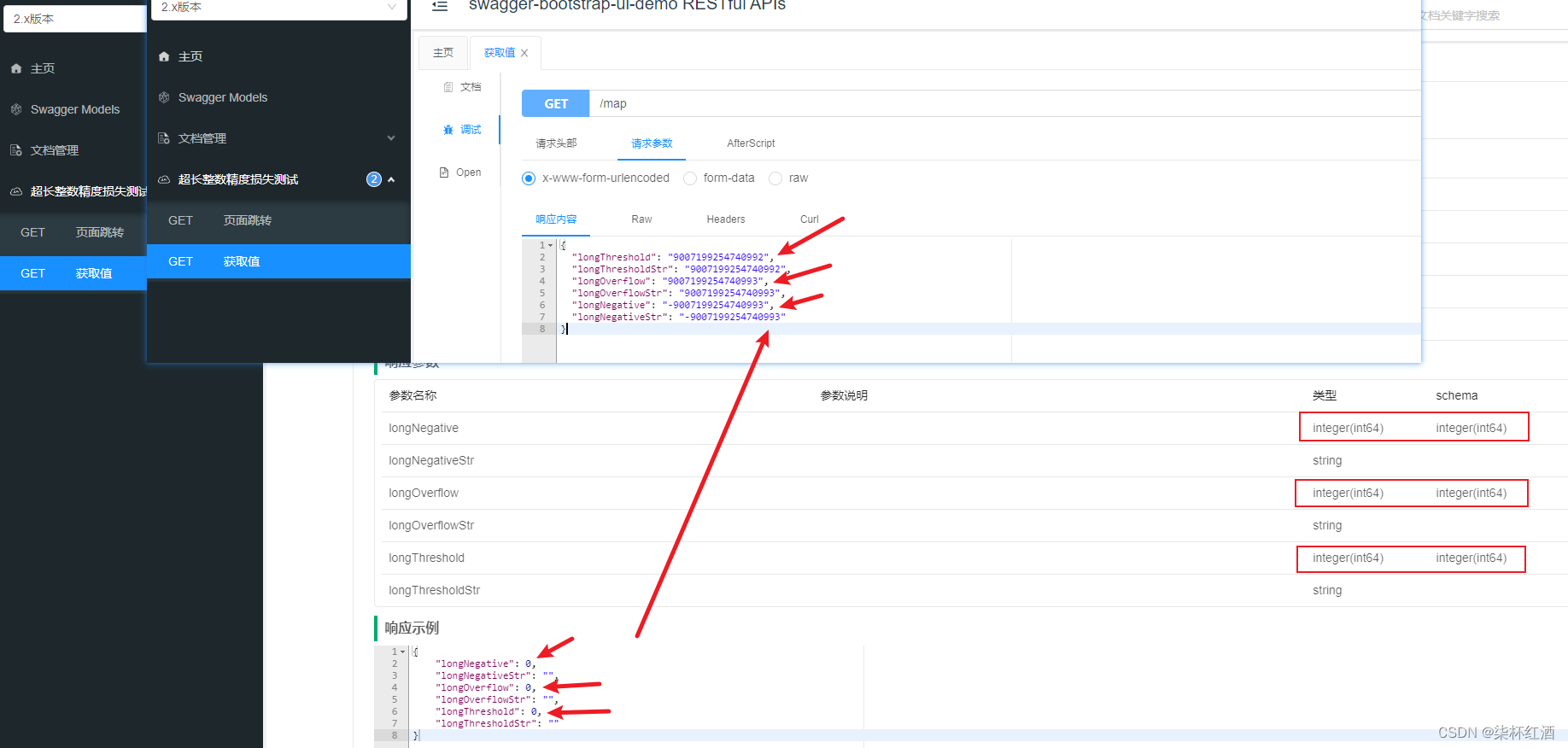Image resolution: width=1568 pixels, height=748 pixels.
Task: Click the /map URL input field
Action: point(1005,103)
